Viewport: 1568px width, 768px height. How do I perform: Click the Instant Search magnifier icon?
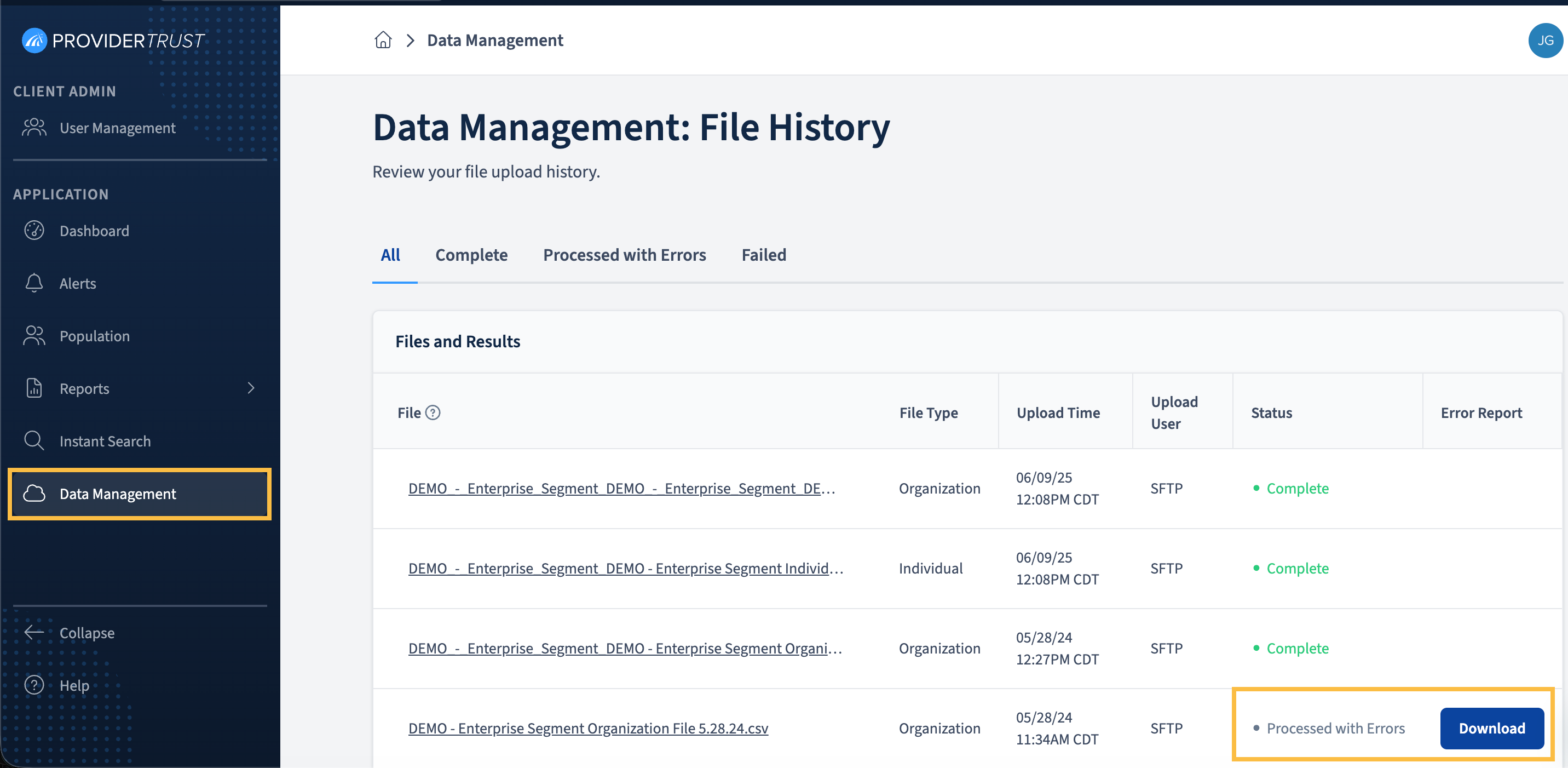[34, 440]
